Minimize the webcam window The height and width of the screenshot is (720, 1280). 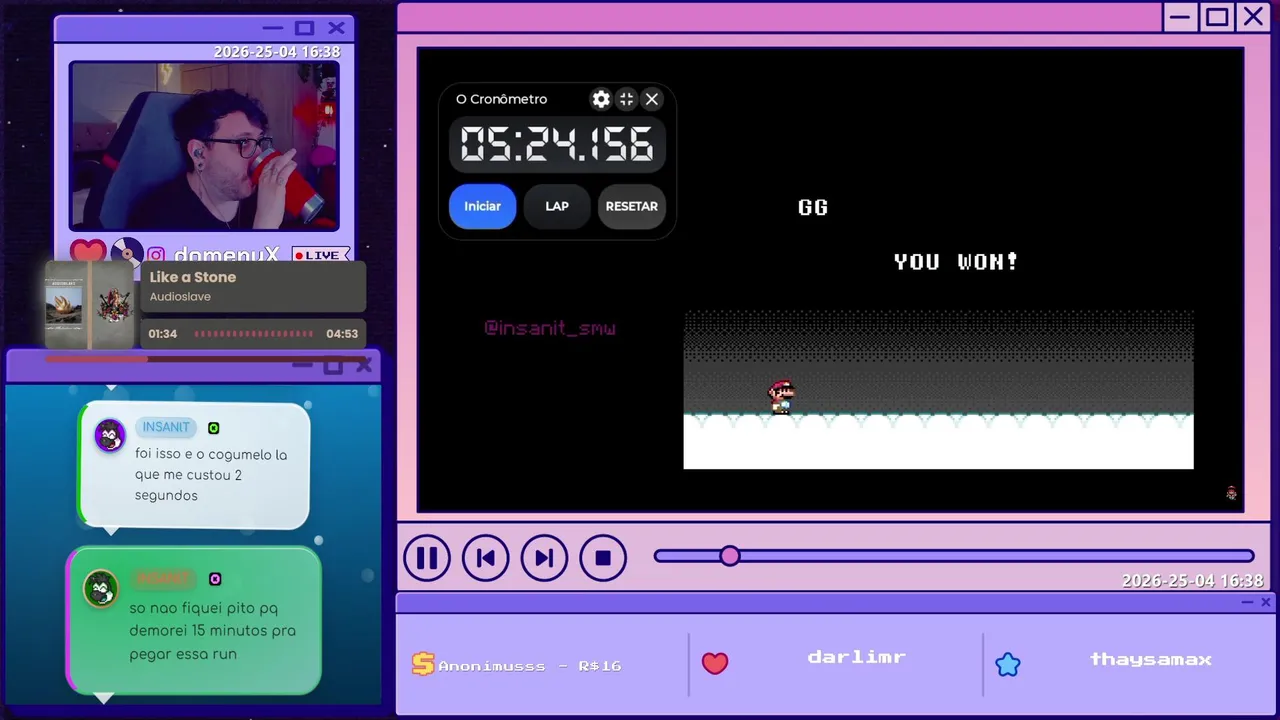[272, 28]
